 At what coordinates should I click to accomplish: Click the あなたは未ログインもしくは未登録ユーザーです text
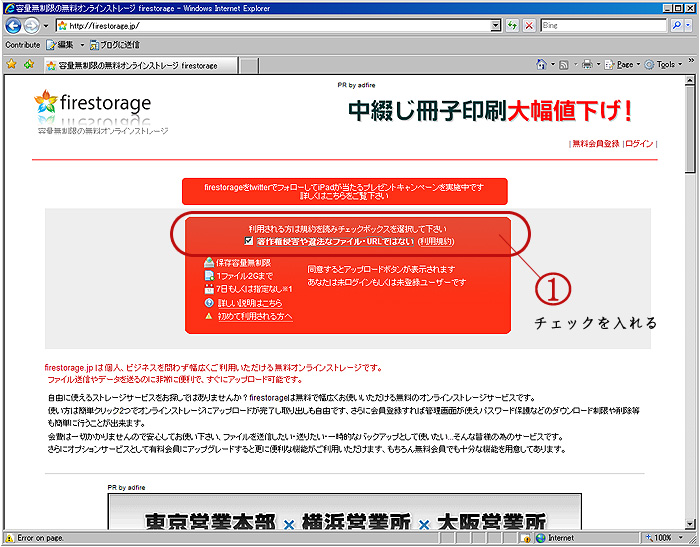tap(387, 282)
